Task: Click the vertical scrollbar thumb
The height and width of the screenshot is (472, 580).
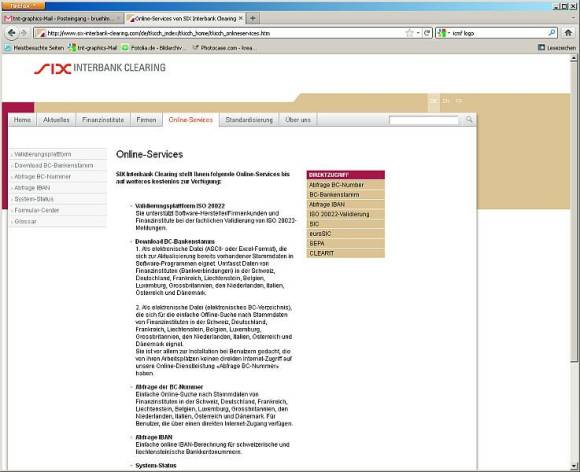Action: coord(574,212)
